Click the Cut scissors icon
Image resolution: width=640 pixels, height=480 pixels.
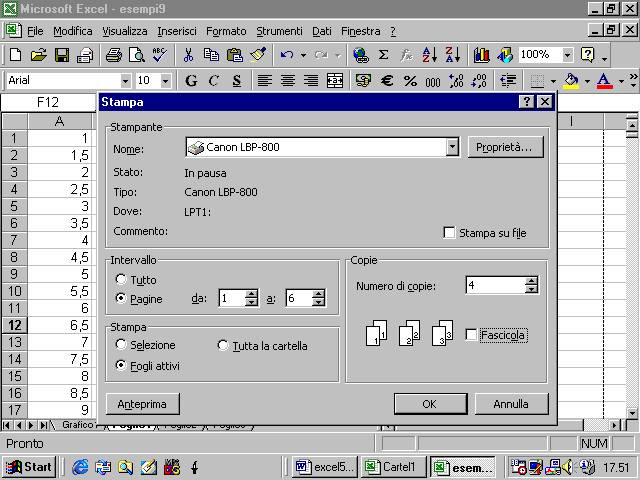tap(188, 55)
